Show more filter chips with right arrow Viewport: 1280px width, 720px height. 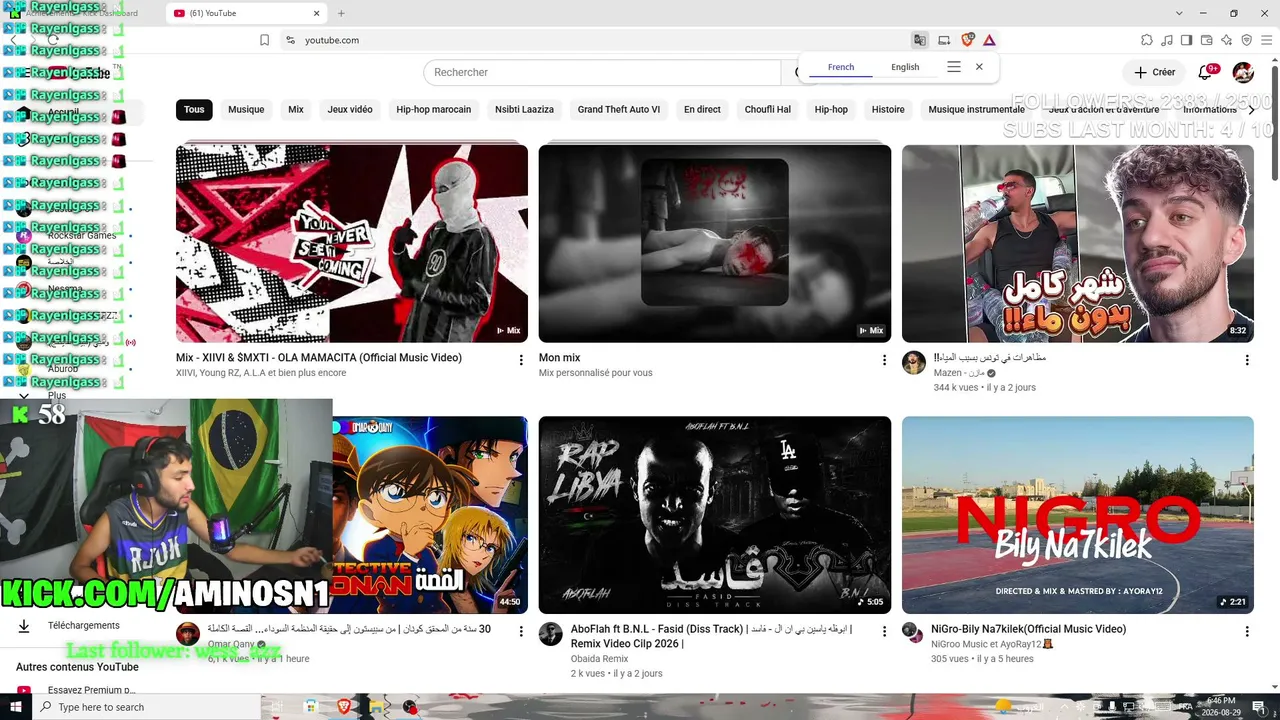coord(1251,109)
